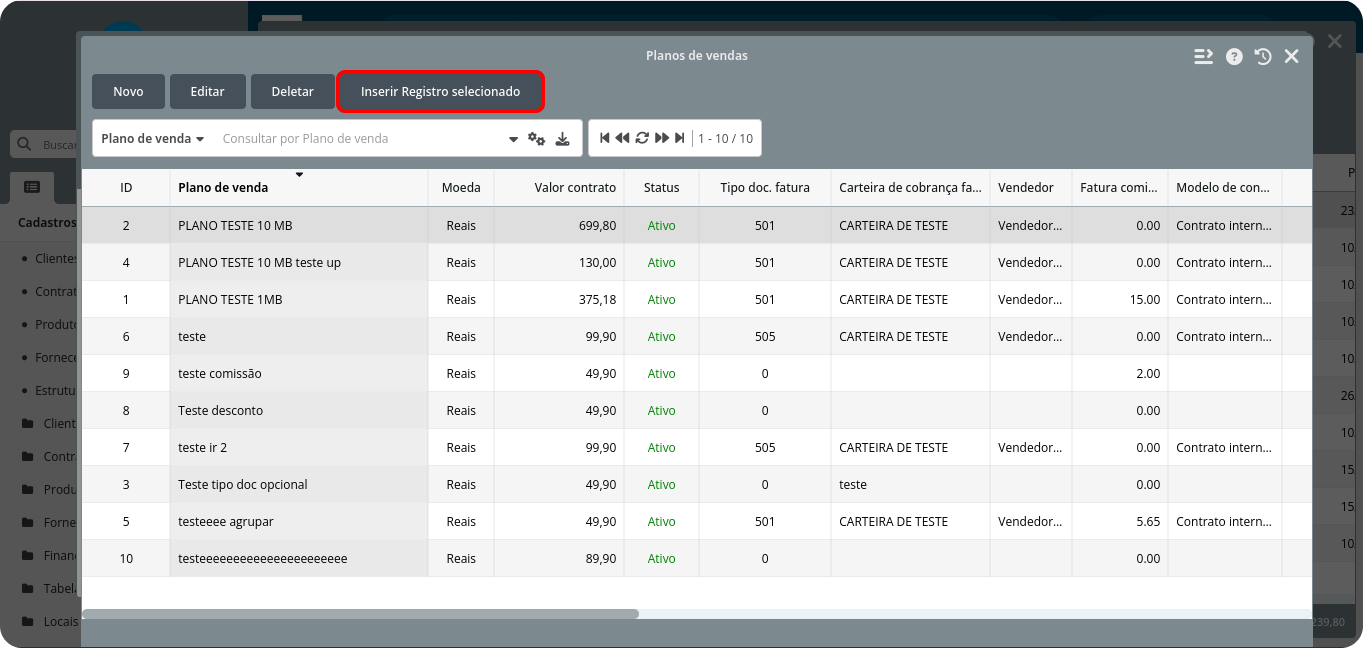This screenshot has height=648, width=1363.
Task: Click the Novo button
Action: pyautogui.click(x=128, y=91)
